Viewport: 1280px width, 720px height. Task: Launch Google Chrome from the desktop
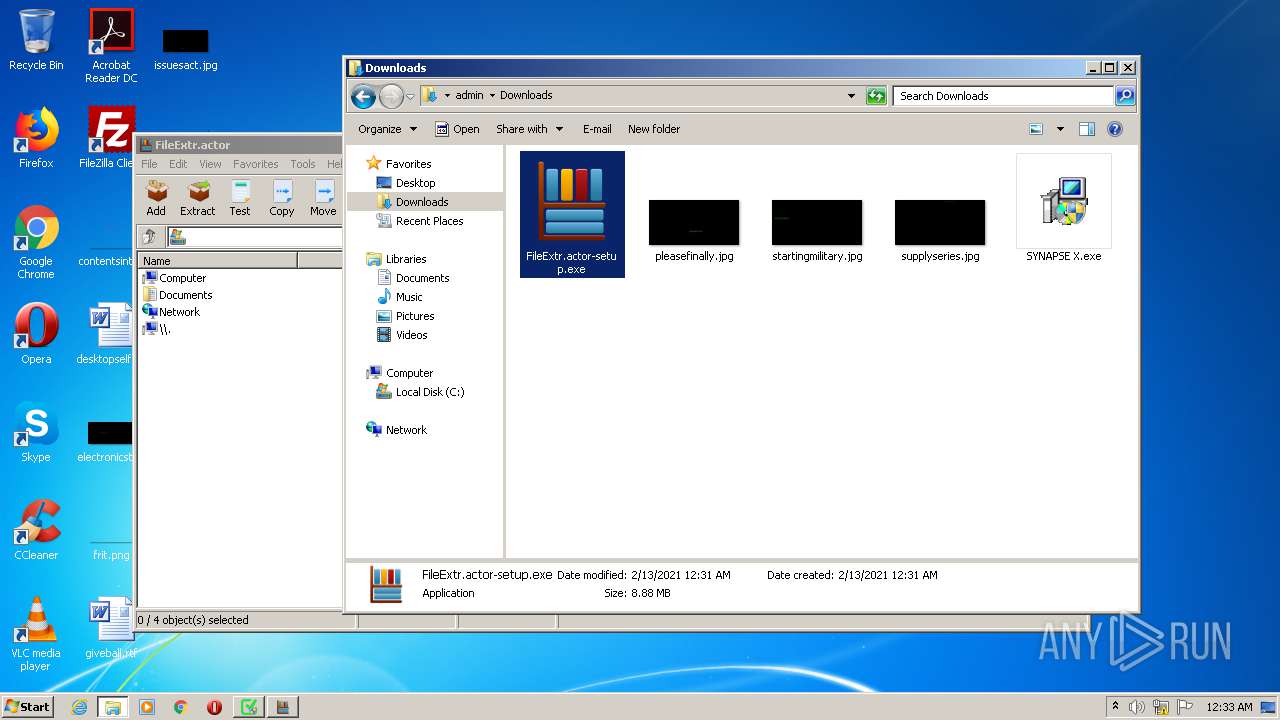point(36,243)
